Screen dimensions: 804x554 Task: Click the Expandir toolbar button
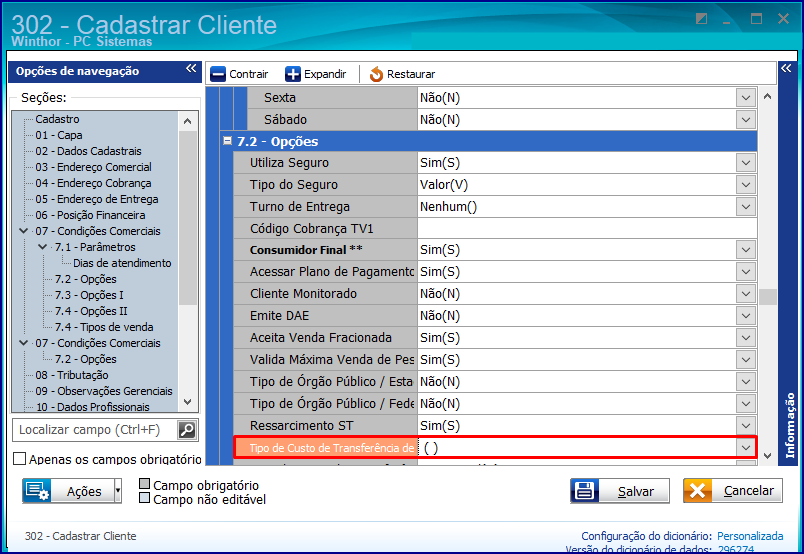(315, 74)
